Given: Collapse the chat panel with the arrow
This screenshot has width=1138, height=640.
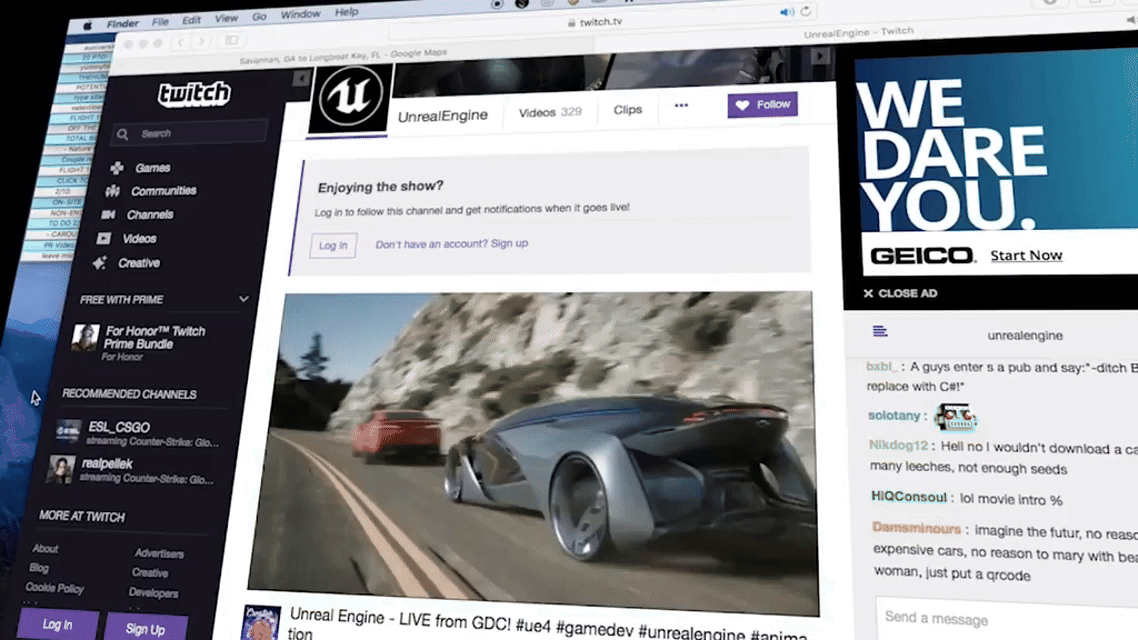Looking at the screenshot, I should [x=820, y=56].
